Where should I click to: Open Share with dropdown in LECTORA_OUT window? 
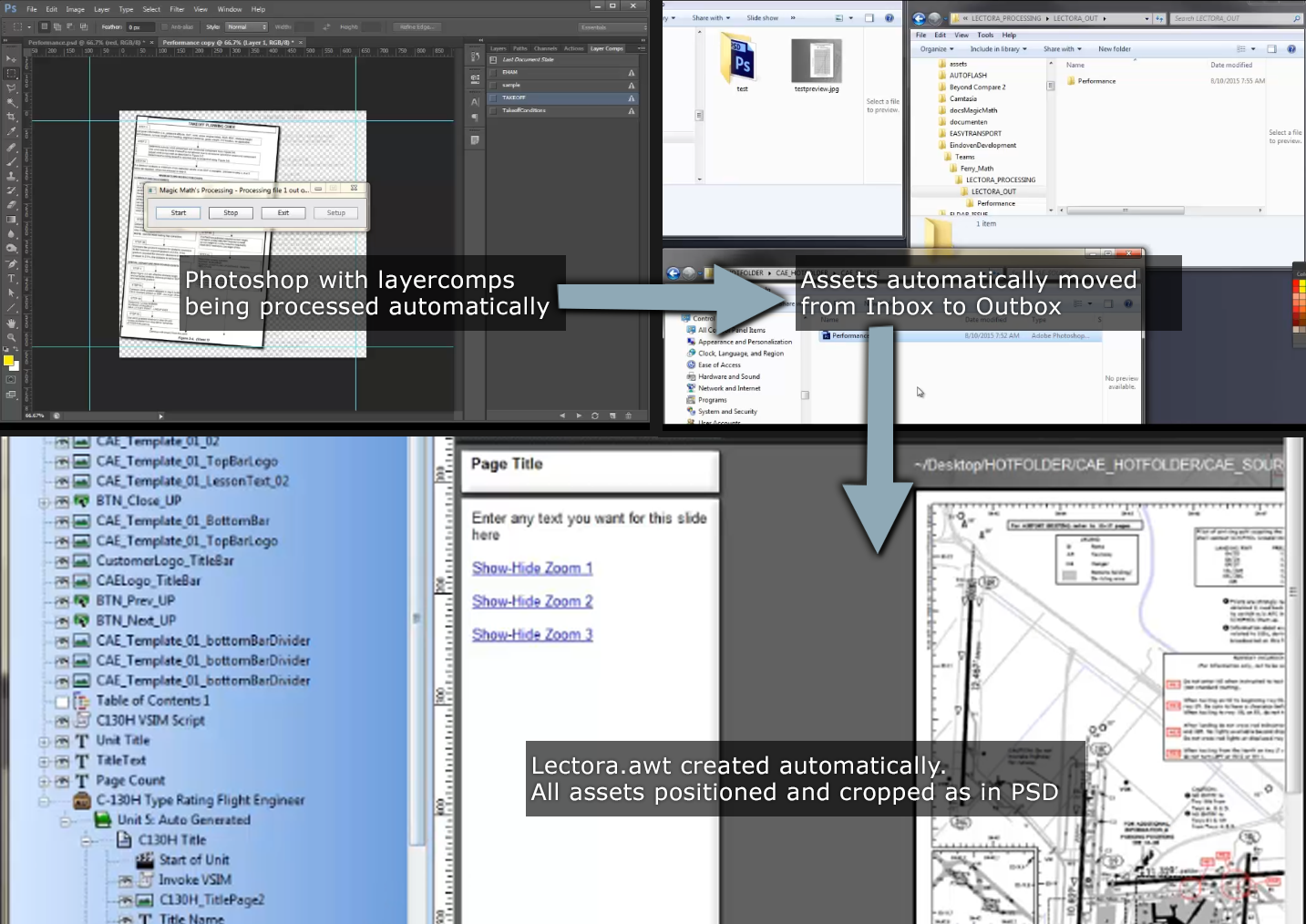click(1063, 49)
